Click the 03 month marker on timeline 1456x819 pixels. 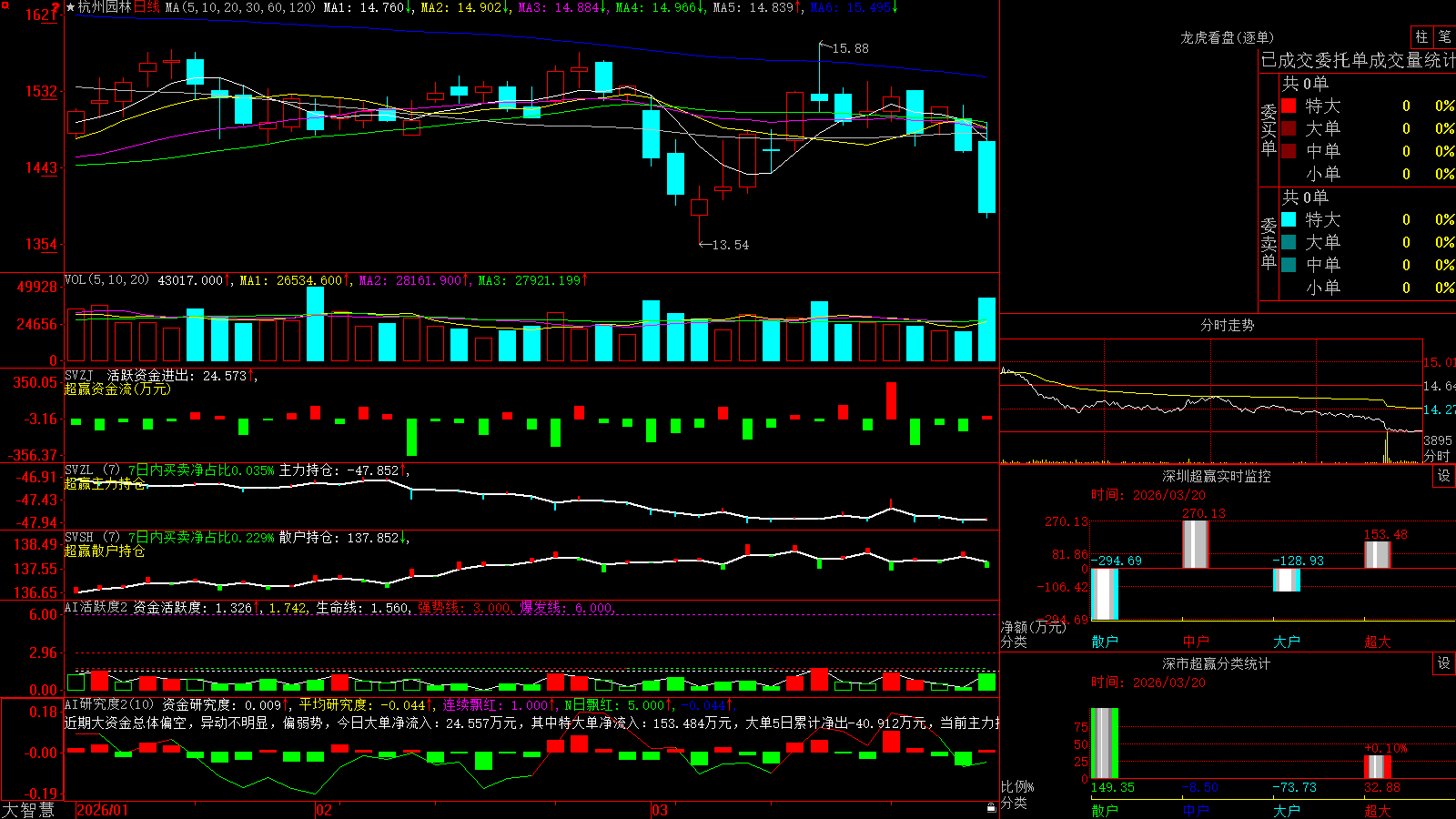click(x=660, y=810)
